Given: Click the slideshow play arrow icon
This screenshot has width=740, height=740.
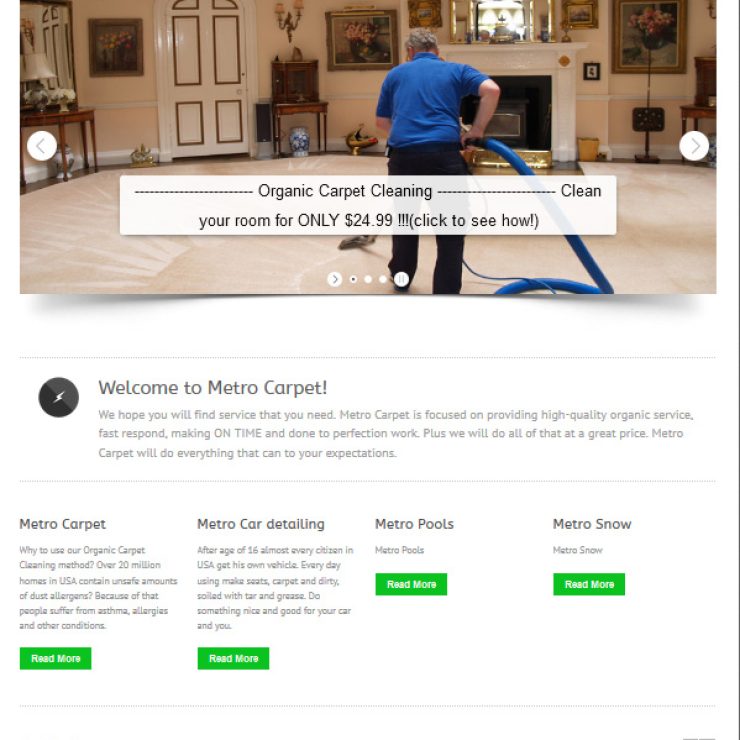Looking at the screenshot, I should (335, 279).
